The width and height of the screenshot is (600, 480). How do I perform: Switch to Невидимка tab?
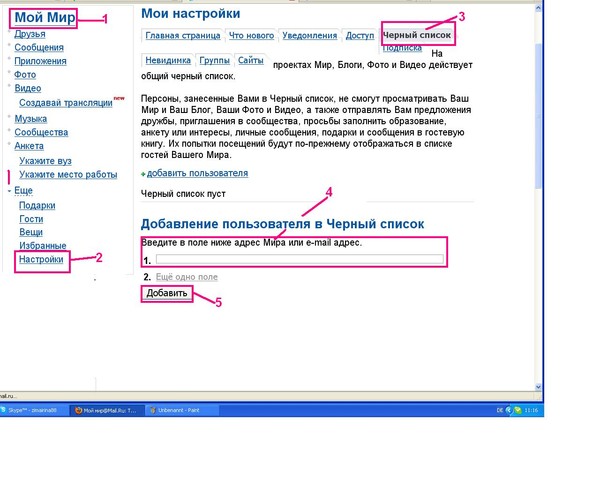pos(168,60)
